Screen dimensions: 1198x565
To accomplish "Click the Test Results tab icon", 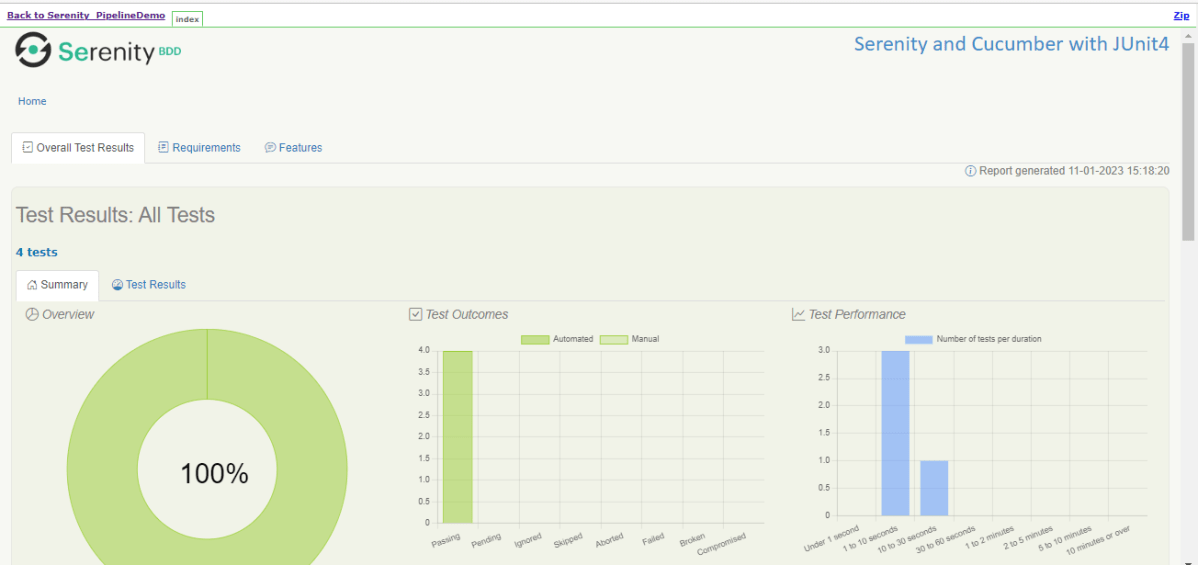I will click(x=117, y=285).
